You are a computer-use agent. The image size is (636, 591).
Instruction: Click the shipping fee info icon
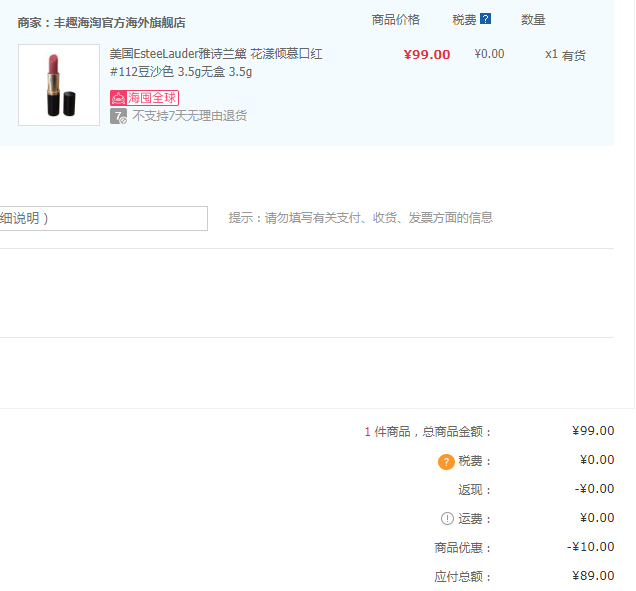point(447,518)
